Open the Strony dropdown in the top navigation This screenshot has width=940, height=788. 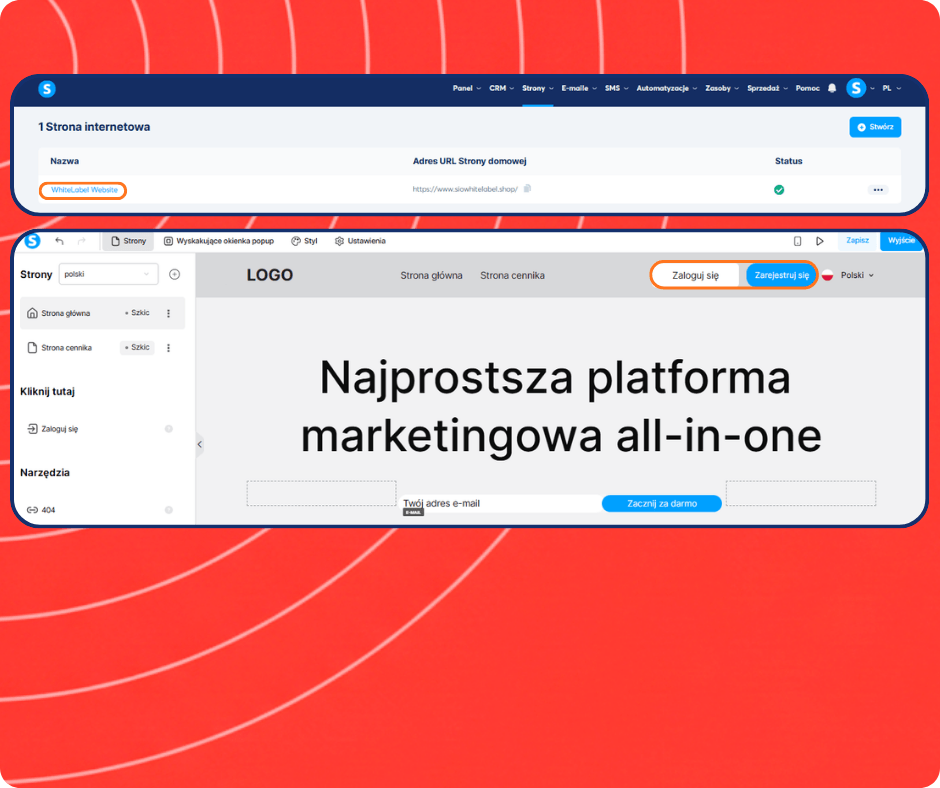[x=537, y=88]
